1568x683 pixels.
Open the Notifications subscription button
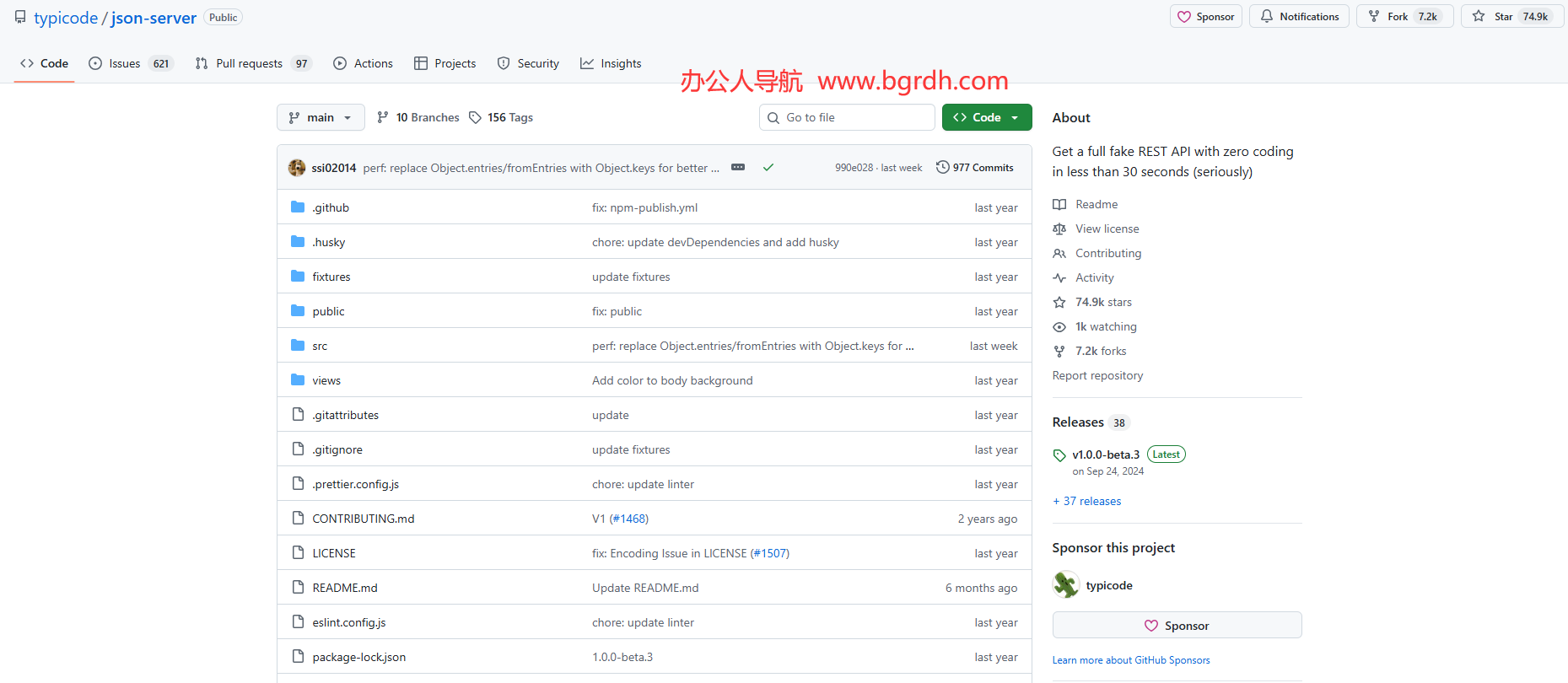1299,17
